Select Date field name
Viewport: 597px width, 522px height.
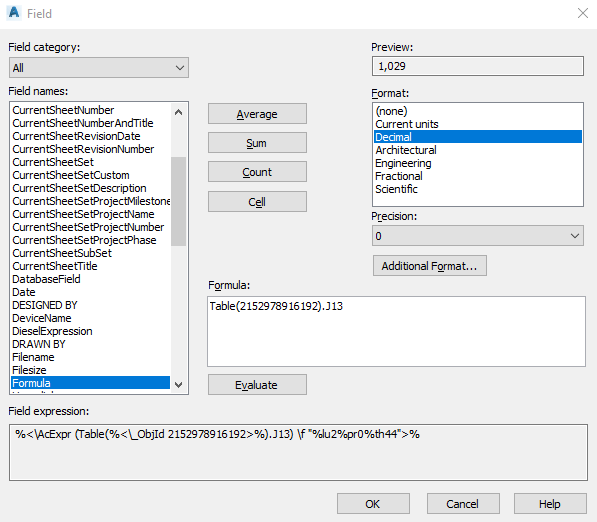click(x=91, y=292)
